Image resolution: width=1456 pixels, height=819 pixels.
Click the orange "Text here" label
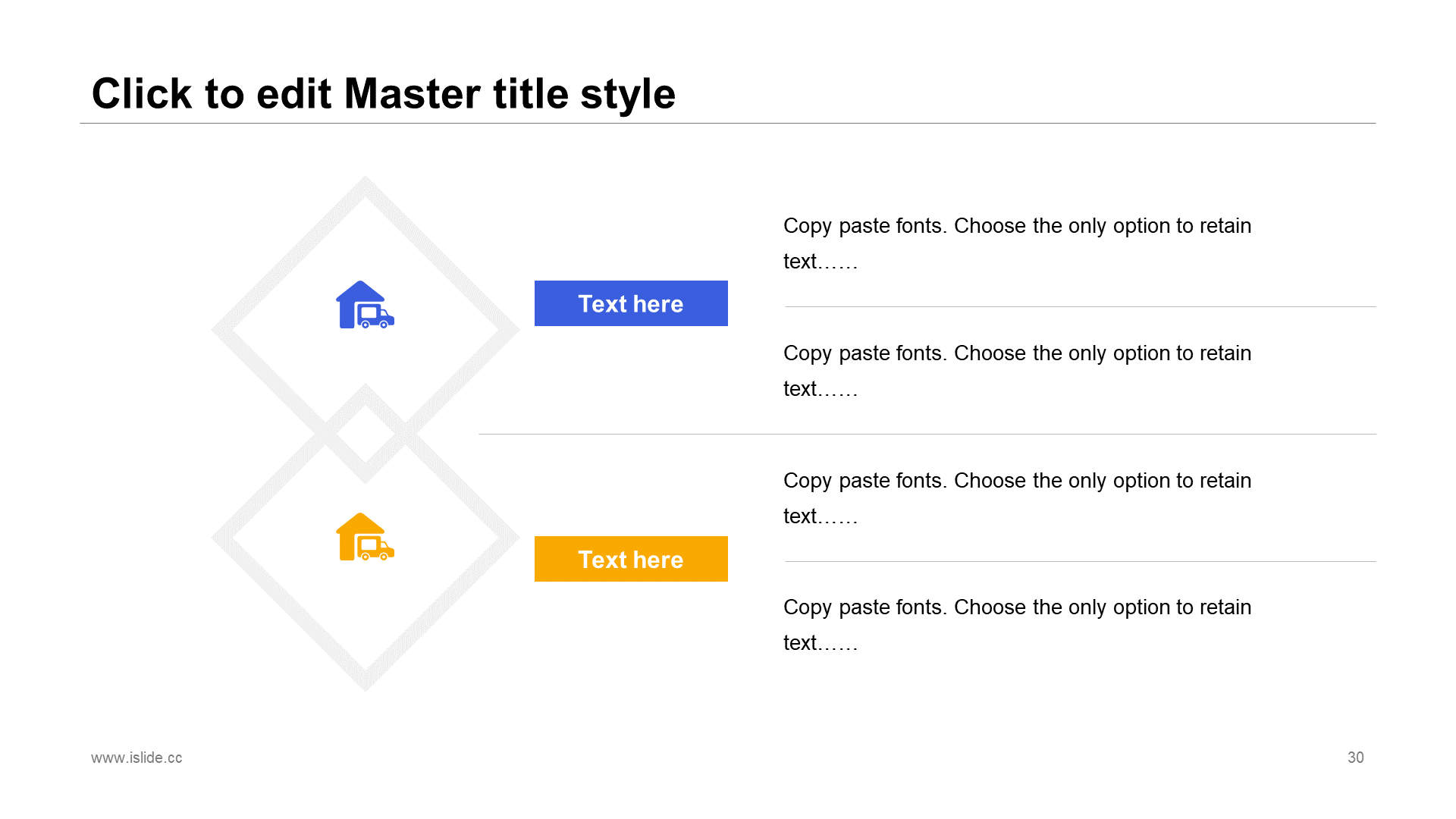(631, 559)
